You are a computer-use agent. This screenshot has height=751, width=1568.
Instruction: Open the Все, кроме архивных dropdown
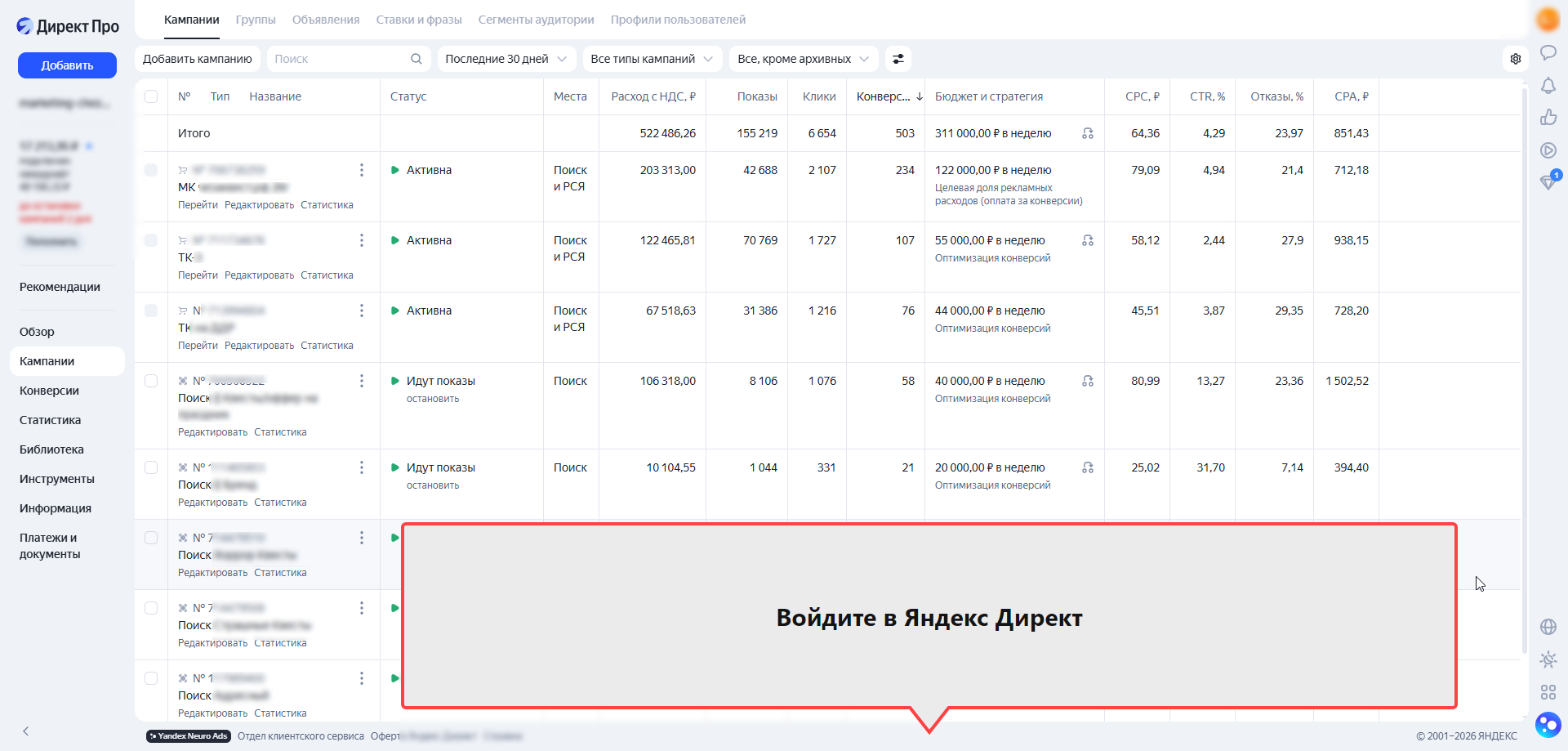pos(804,59)
